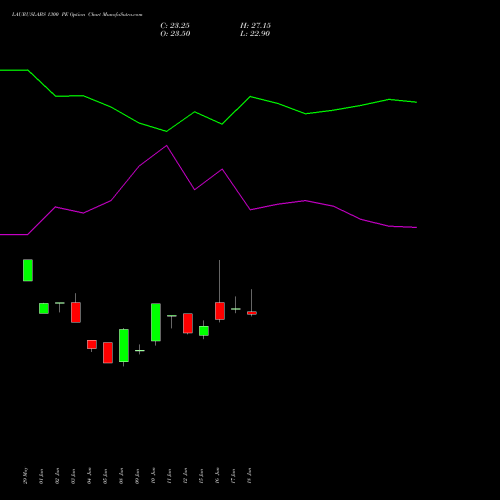Screen dimensions: 500x500
Task: Click the green candle for 08 Jun
Action: click(x=124, y=346)
